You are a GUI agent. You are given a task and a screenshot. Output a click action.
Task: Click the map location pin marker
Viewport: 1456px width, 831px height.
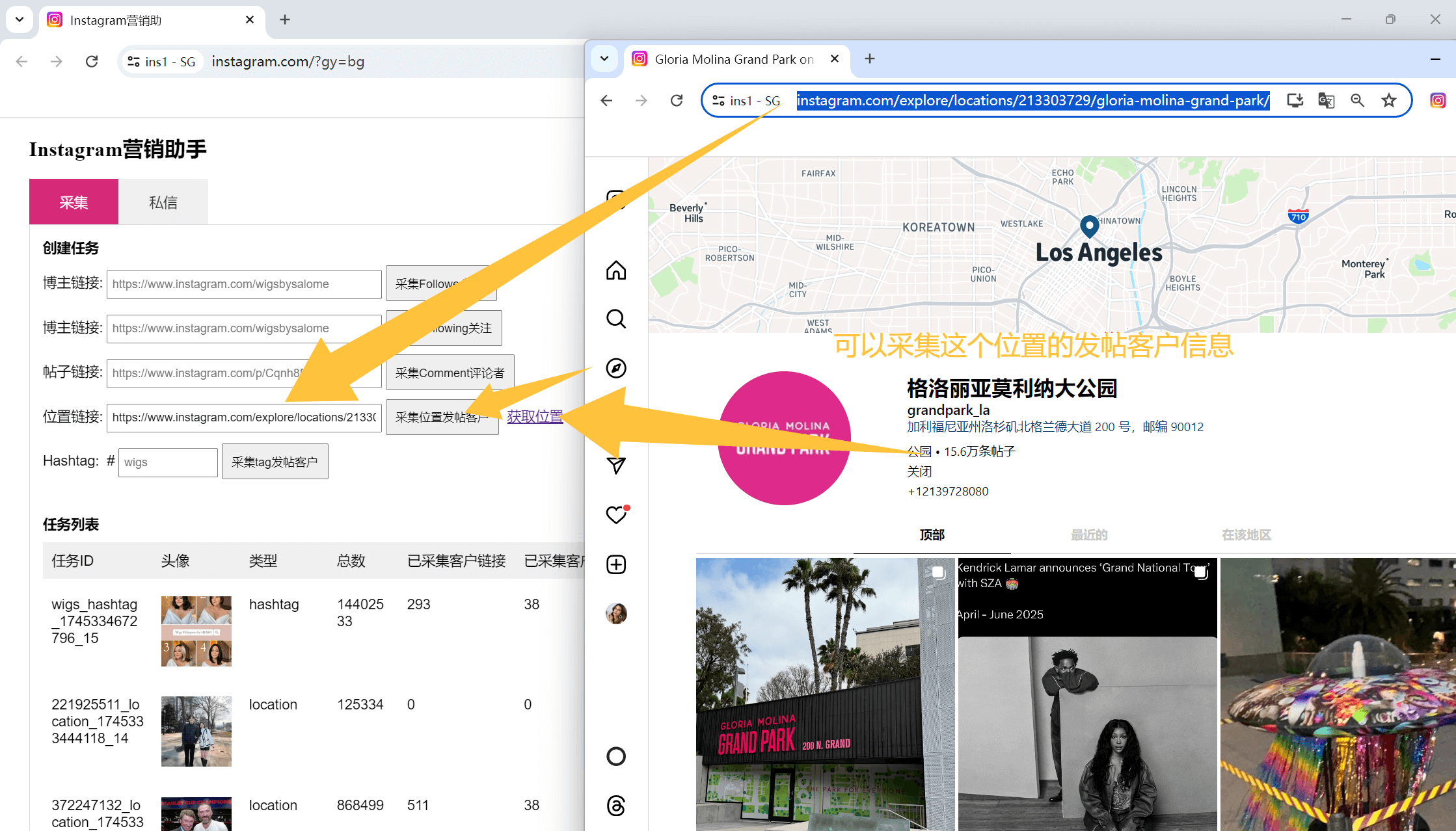pyautogui.click(x=1089, y=226)
